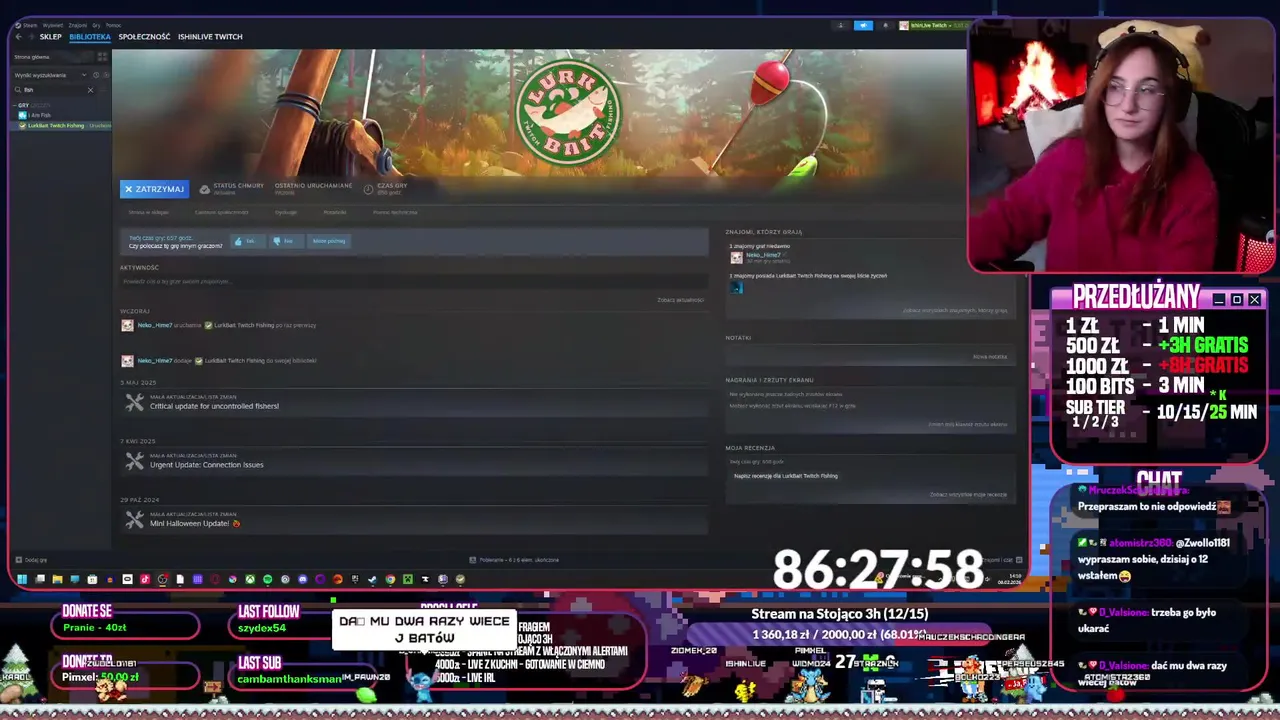Image resolution: width=1280 pixels, height=720 pixels.
Task: Stop the game with the ZATRZYMAJ button
Action: (154, 189)
